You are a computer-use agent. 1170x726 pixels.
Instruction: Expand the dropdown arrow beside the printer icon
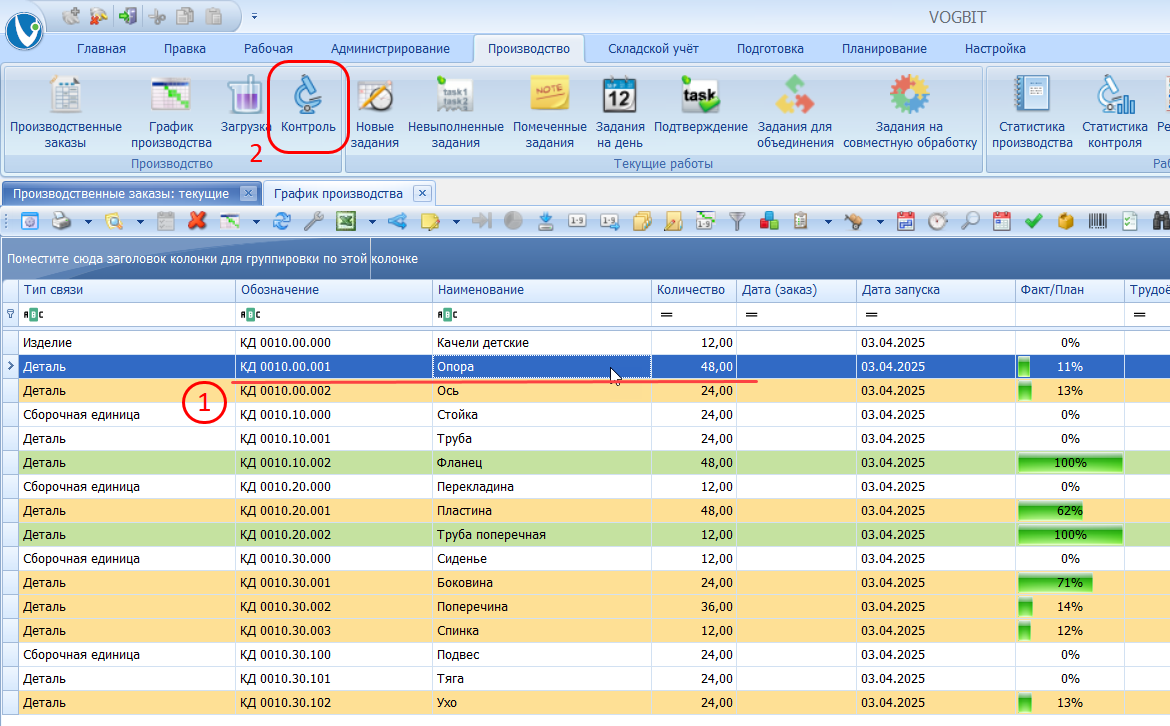tap(88, 221)
